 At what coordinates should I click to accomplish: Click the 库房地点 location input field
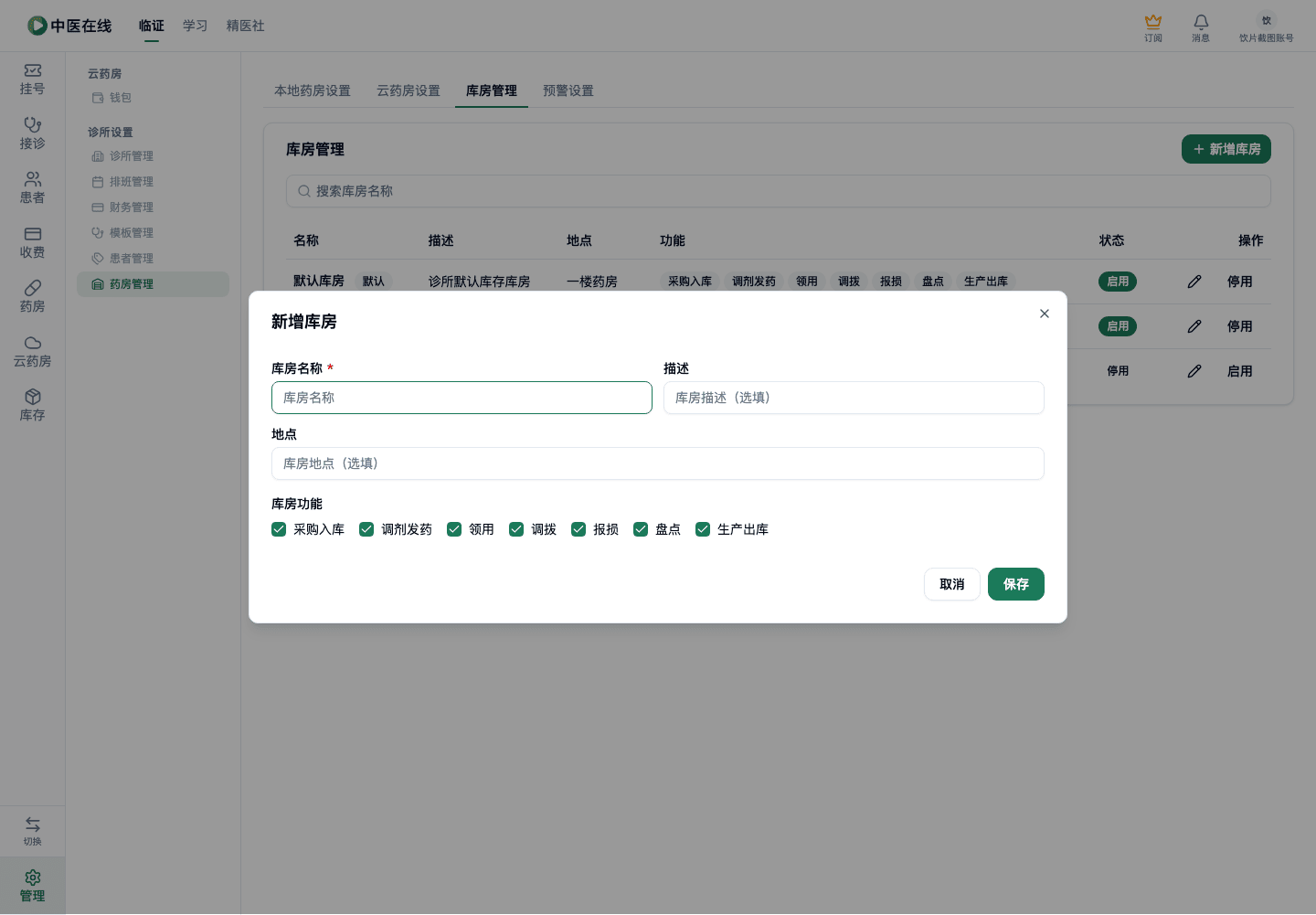tap(658, 463)
